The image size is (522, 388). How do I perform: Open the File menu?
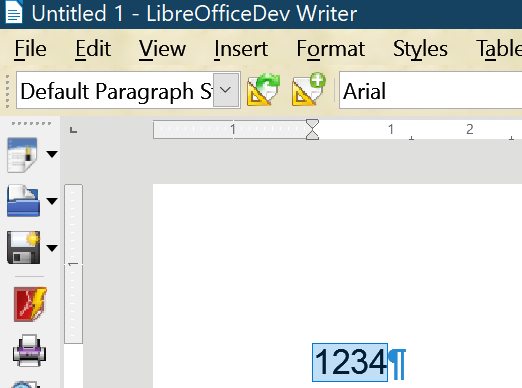(30, 49)
